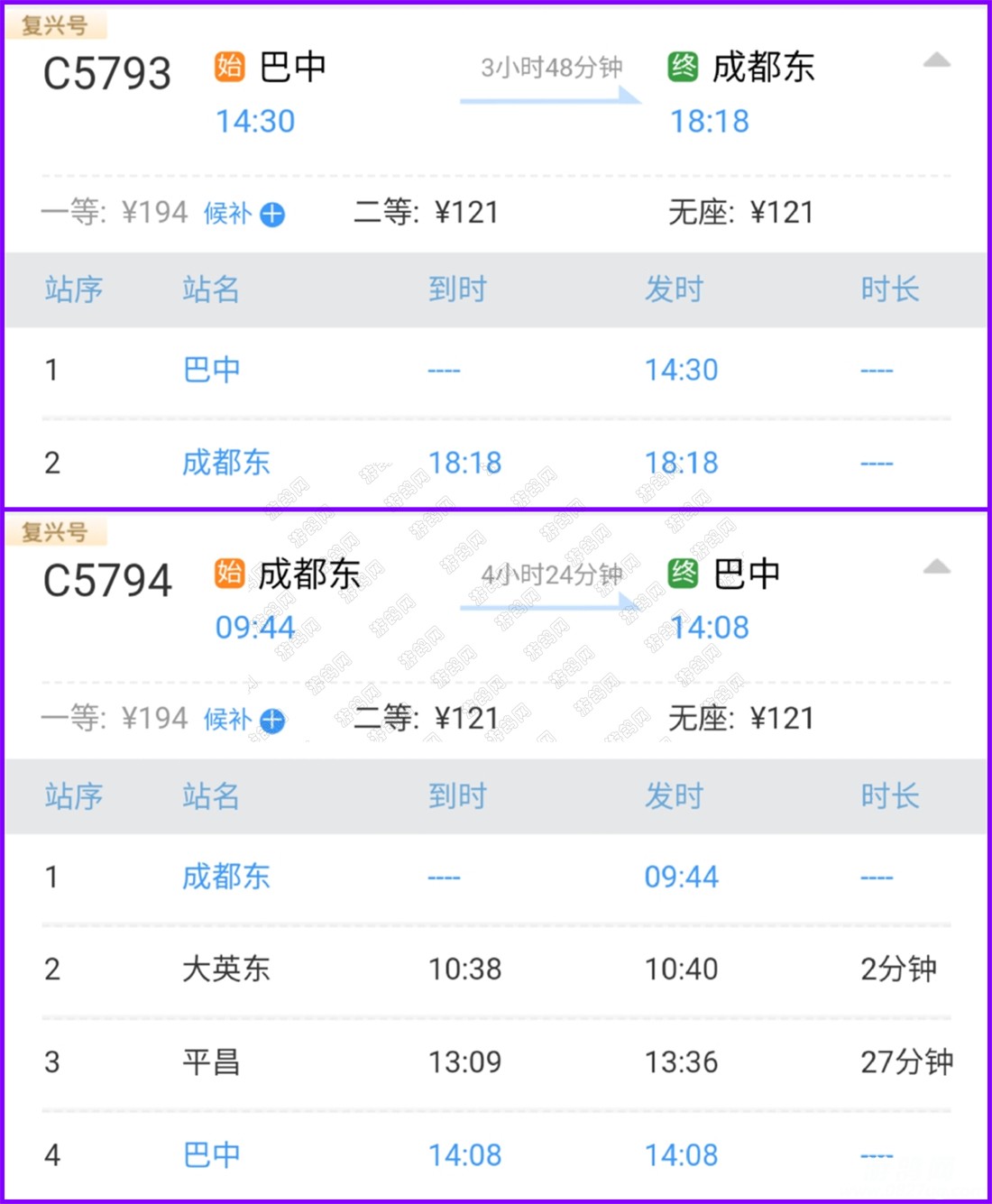Viewport: 992px width, 1204px height.
Task: Click the 站名 column header in C5793 table
Action: pyautogui.click(x=211, y=290)
